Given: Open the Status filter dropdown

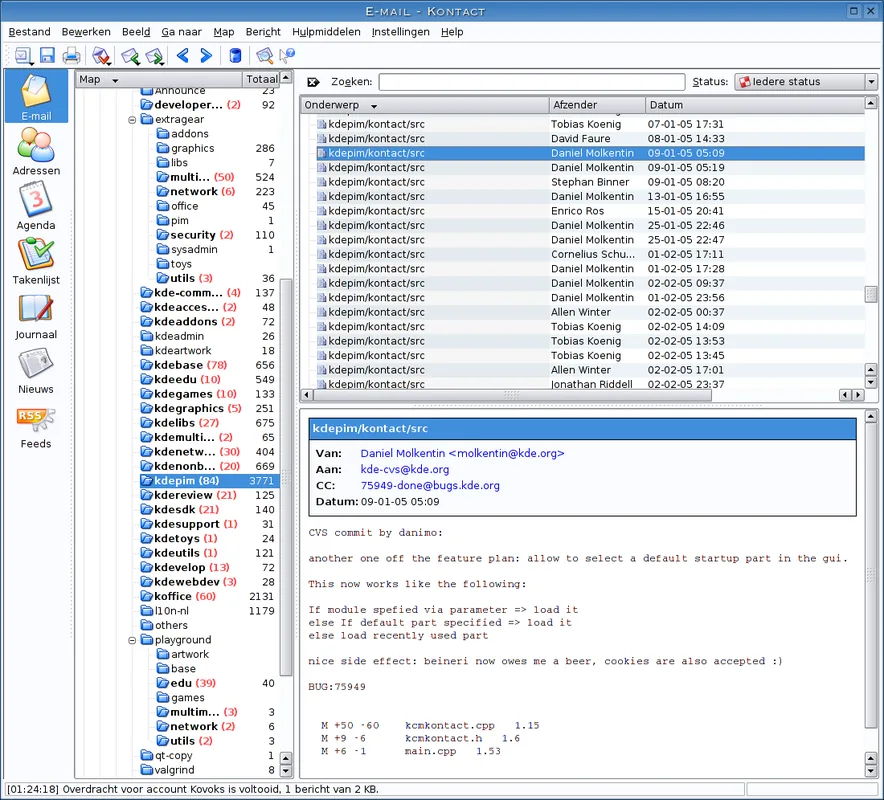Looking at the screenshot, I should (806, 82).
